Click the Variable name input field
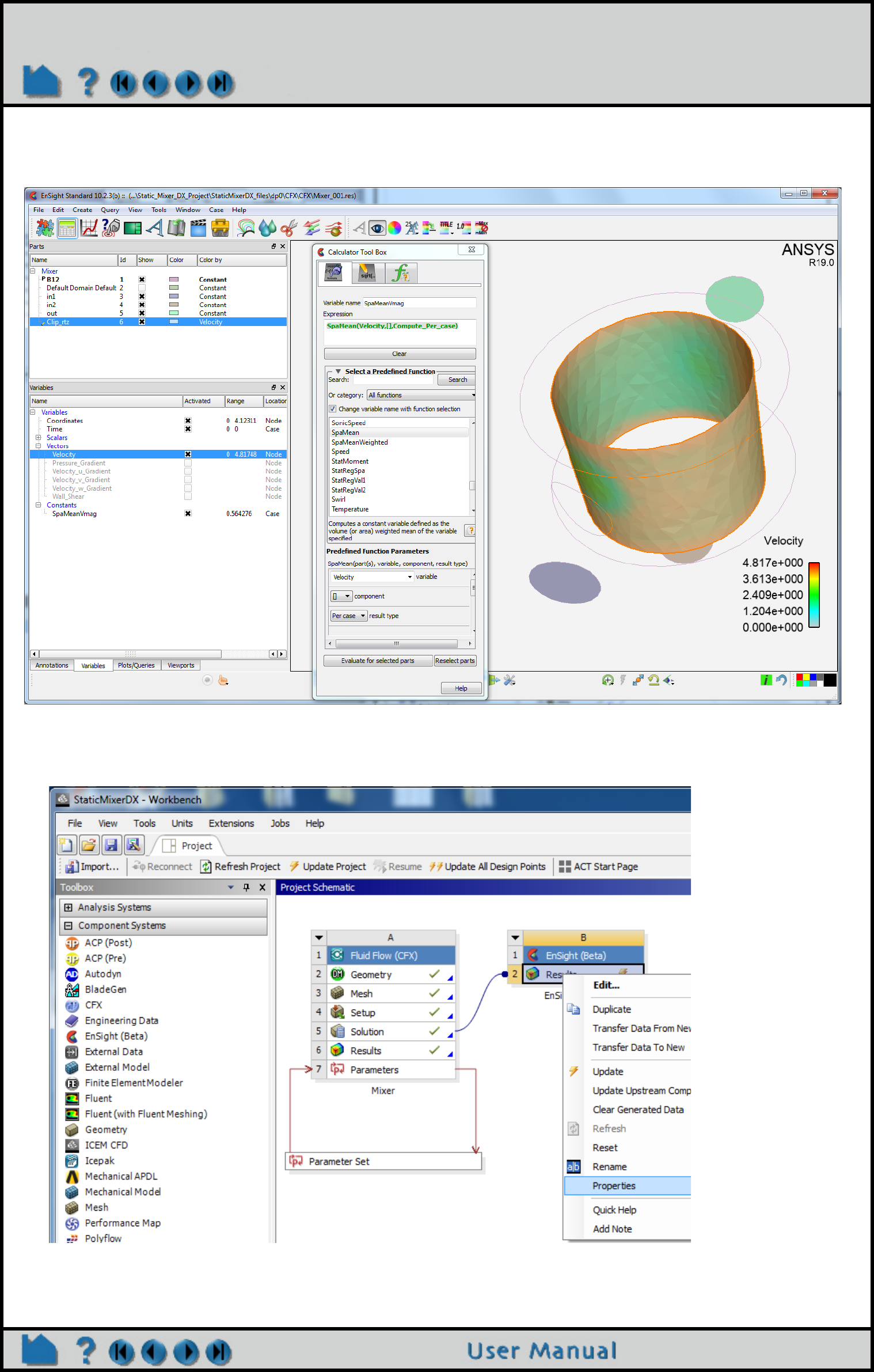Screen dimensions: 874x1372 420,303
